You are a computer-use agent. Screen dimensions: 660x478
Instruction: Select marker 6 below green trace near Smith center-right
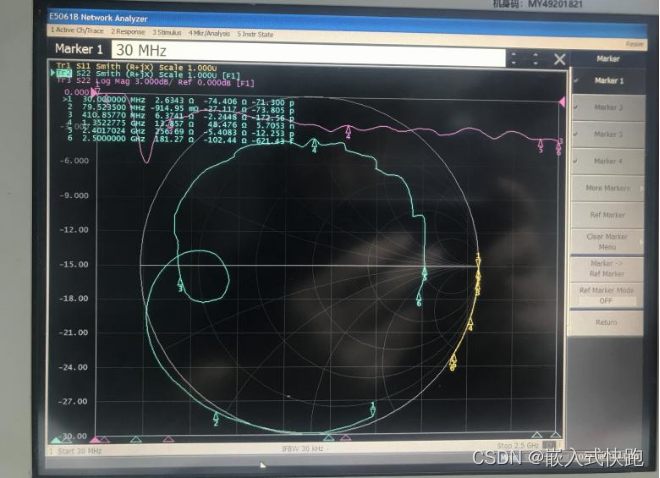[x=419, y=300]
